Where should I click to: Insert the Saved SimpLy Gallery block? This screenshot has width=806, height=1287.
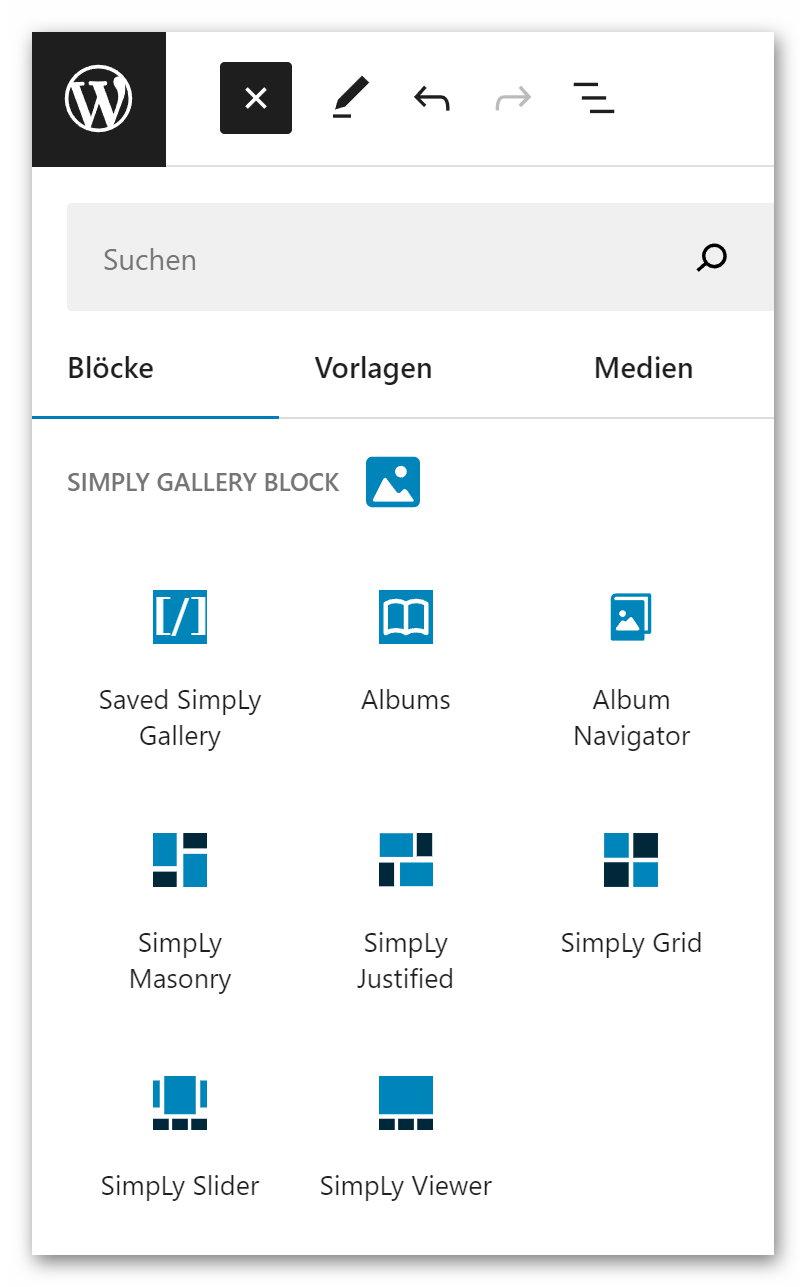click(x=180, y=660)
